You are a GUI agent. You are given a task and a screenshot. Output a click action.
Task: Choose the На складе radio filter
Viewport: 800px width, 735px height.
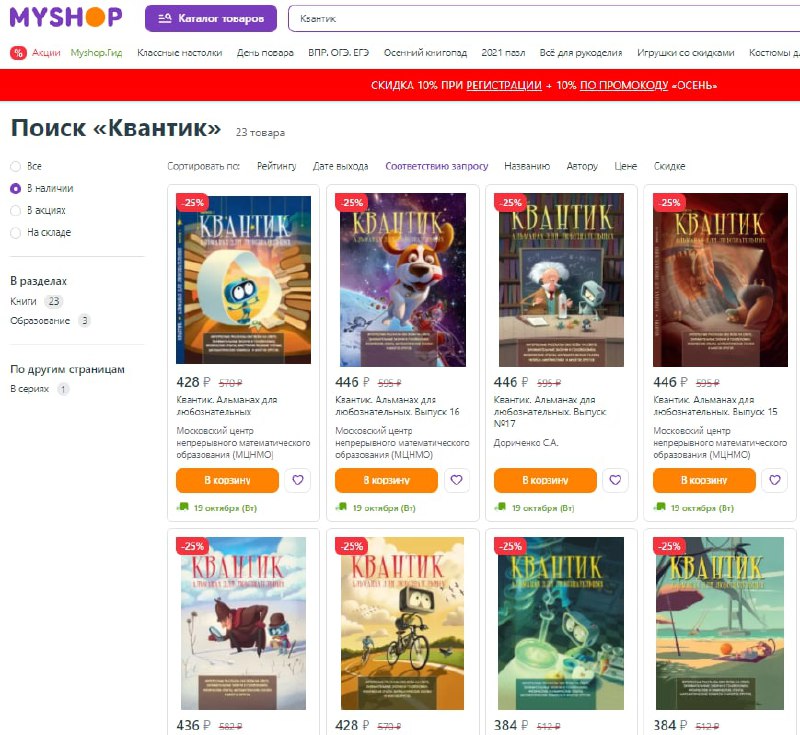[x=16, y=233]
